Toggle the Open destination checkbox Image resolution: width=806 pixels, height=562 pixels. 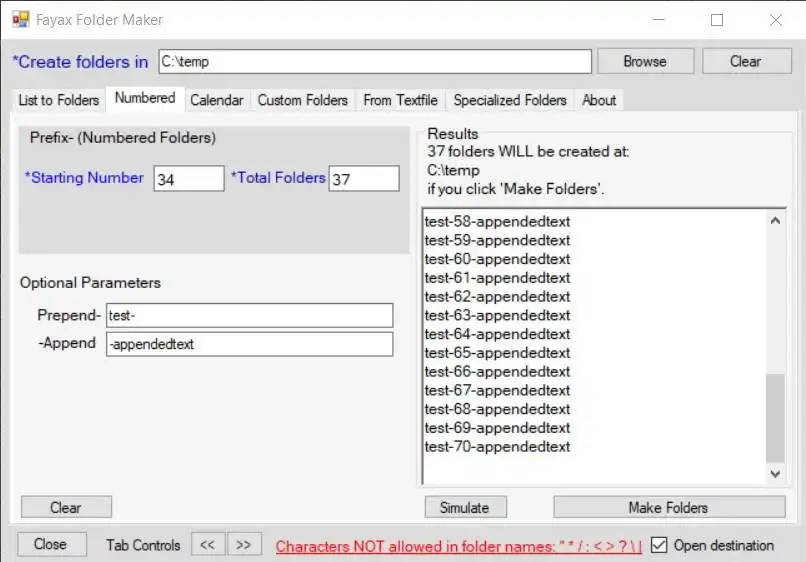coord(659,545)
